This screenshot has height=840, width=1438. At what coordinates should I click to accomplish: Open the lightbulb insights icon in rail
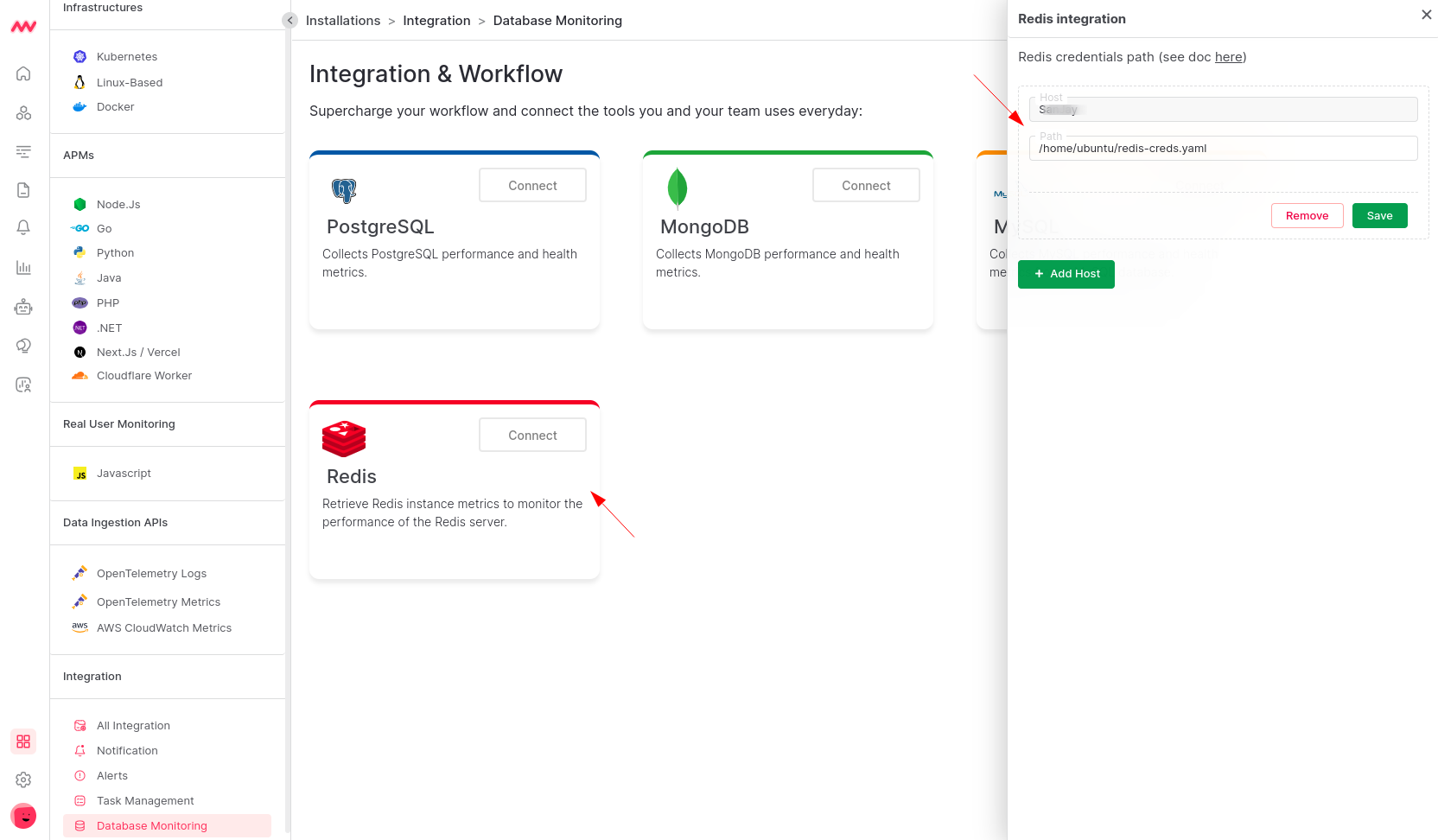point(23,346)
